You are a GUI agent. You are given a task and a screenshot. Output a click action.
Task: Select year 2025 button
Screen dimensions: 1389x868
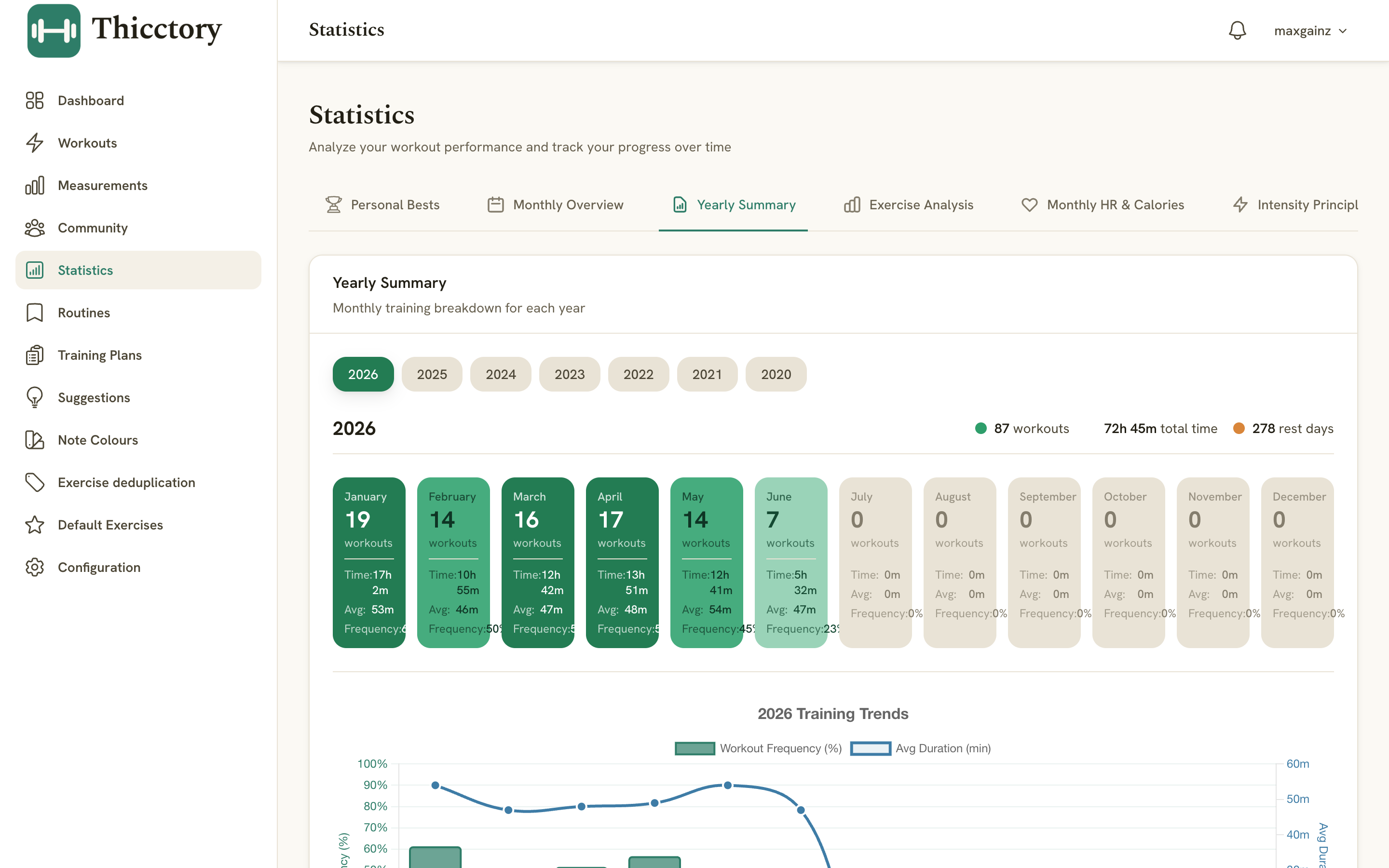pyautogui.click(x=432, y=374)
